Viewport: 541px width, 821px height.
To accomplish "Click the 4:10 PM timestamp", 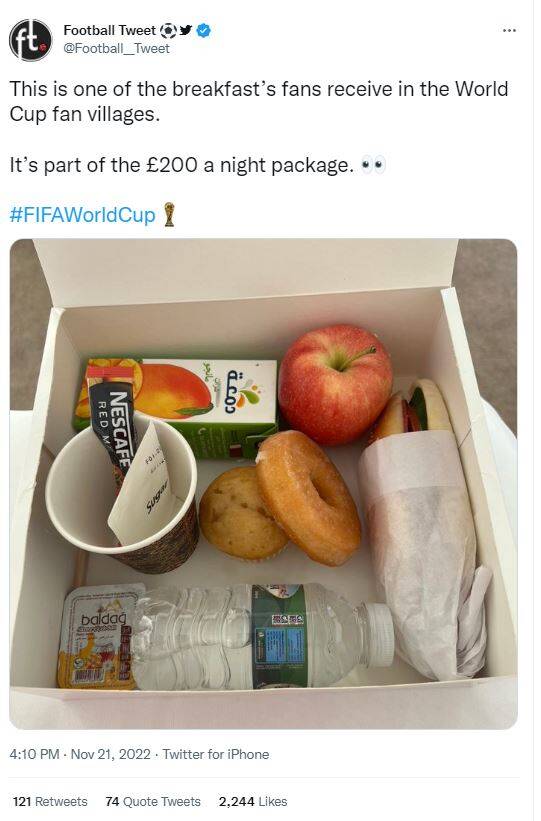I will pyautogui.click(x=34, y=755).
